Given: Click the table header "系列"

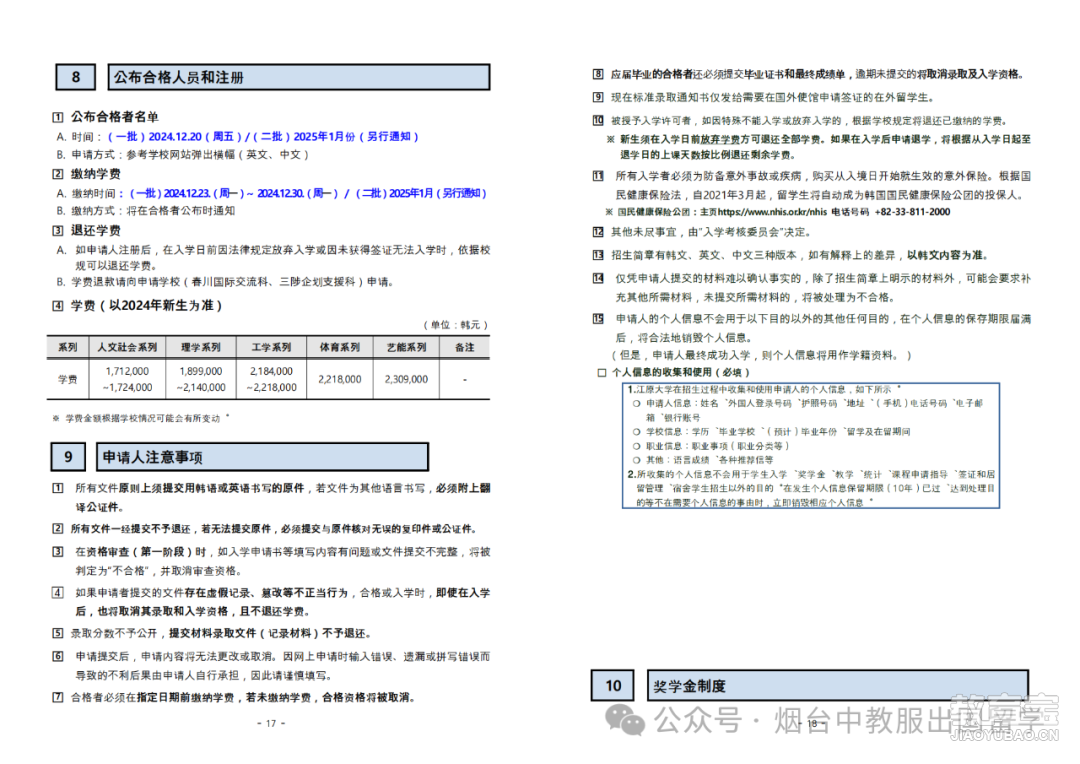Looking at the screenshot, I should click(x=68, y=347).
